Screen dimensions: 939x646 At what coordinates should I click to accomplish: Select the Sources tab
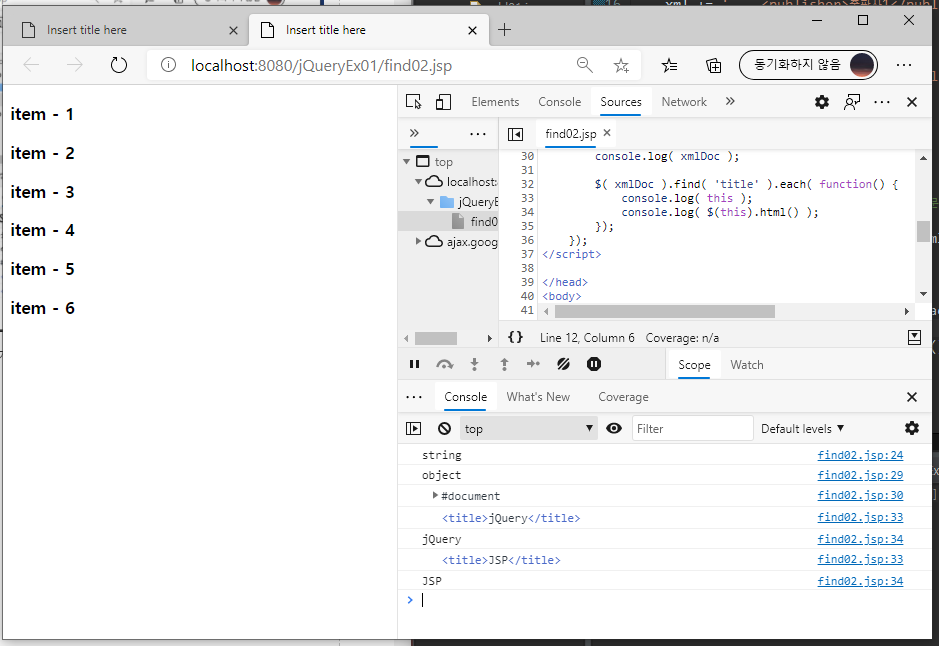[620, 102]
